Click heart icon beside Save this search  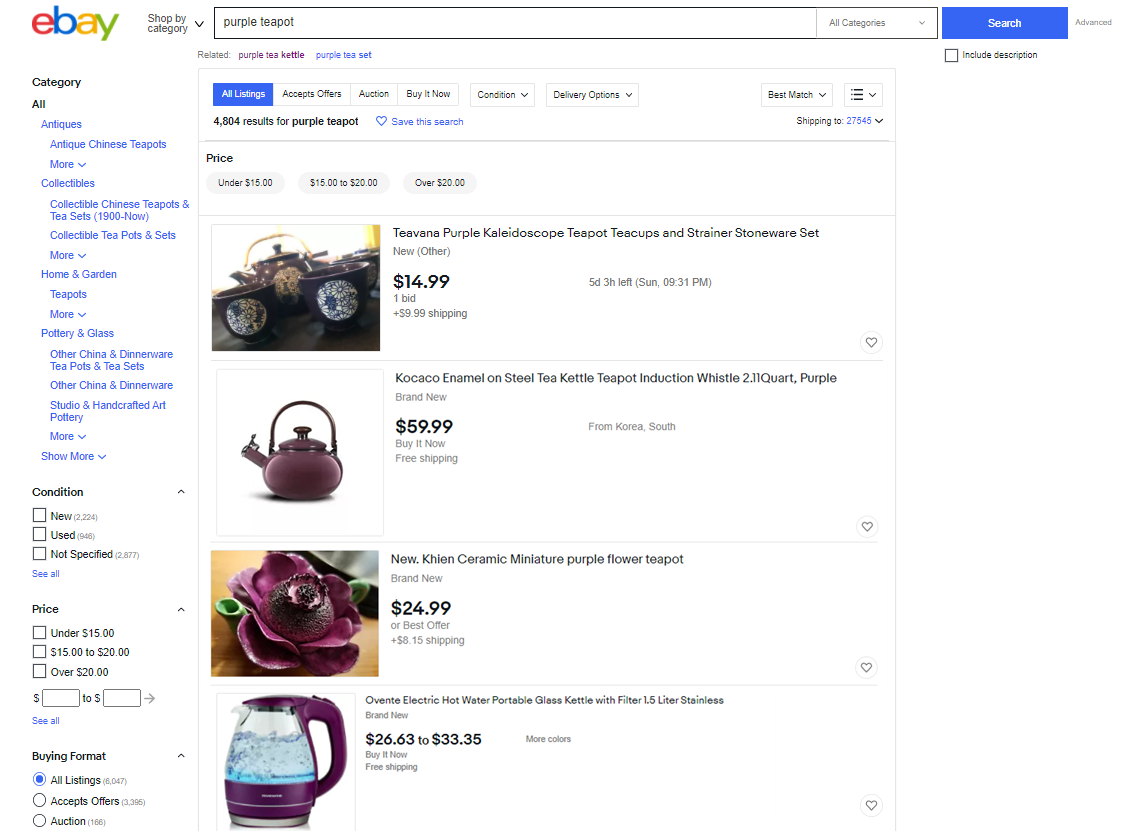(x=381, y=121)
